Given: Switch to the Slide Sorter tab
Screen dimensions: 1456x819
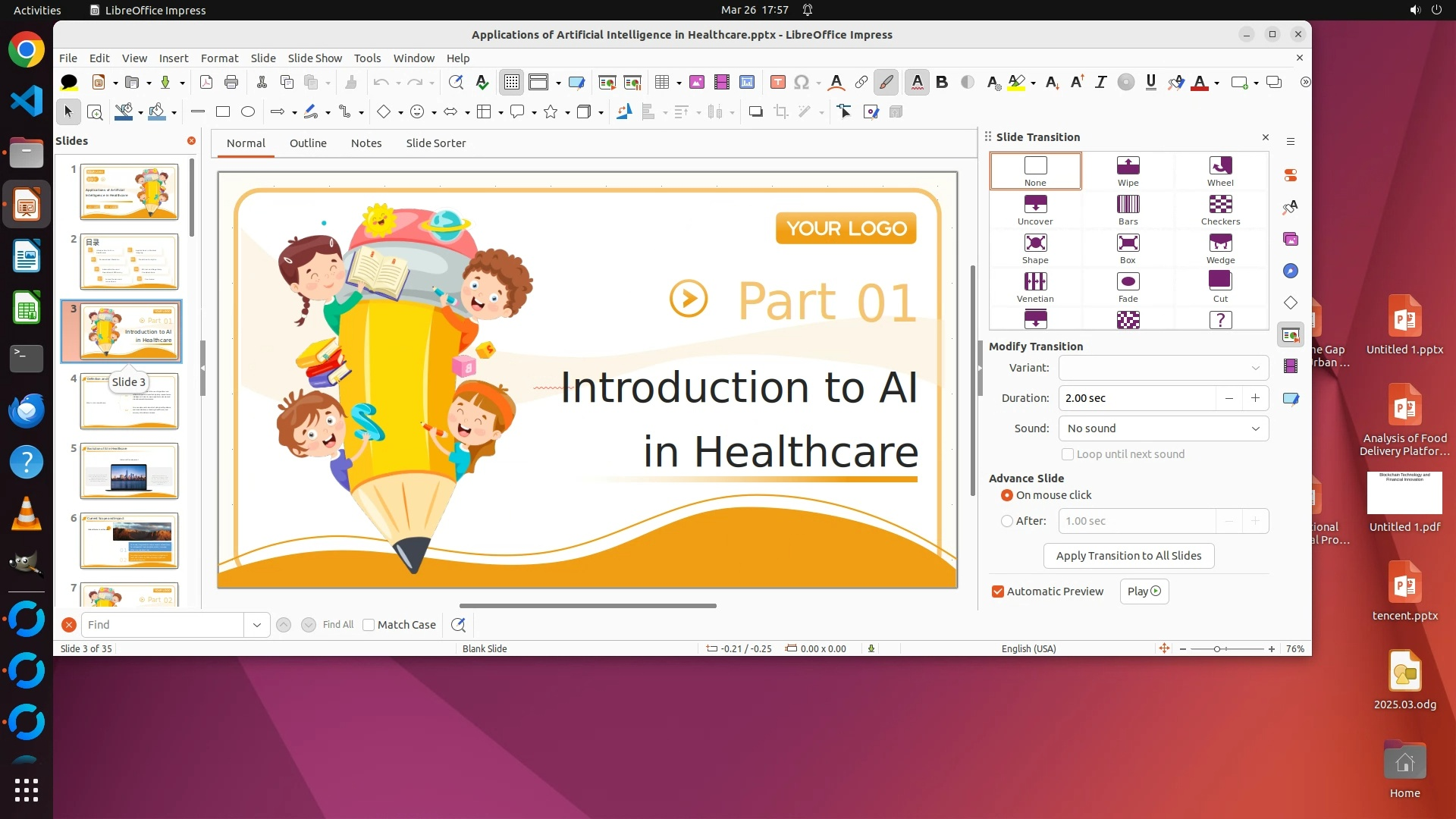Looking at the screenshot, I should coord(435,143).
